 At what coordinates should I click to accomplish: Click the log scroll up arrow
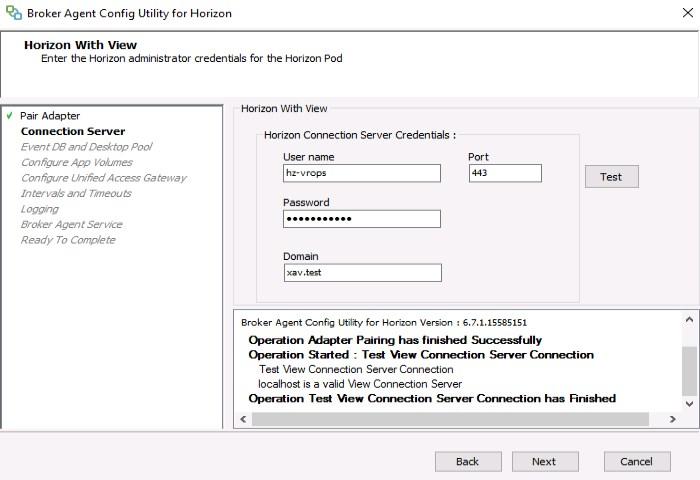coord(689,319)
